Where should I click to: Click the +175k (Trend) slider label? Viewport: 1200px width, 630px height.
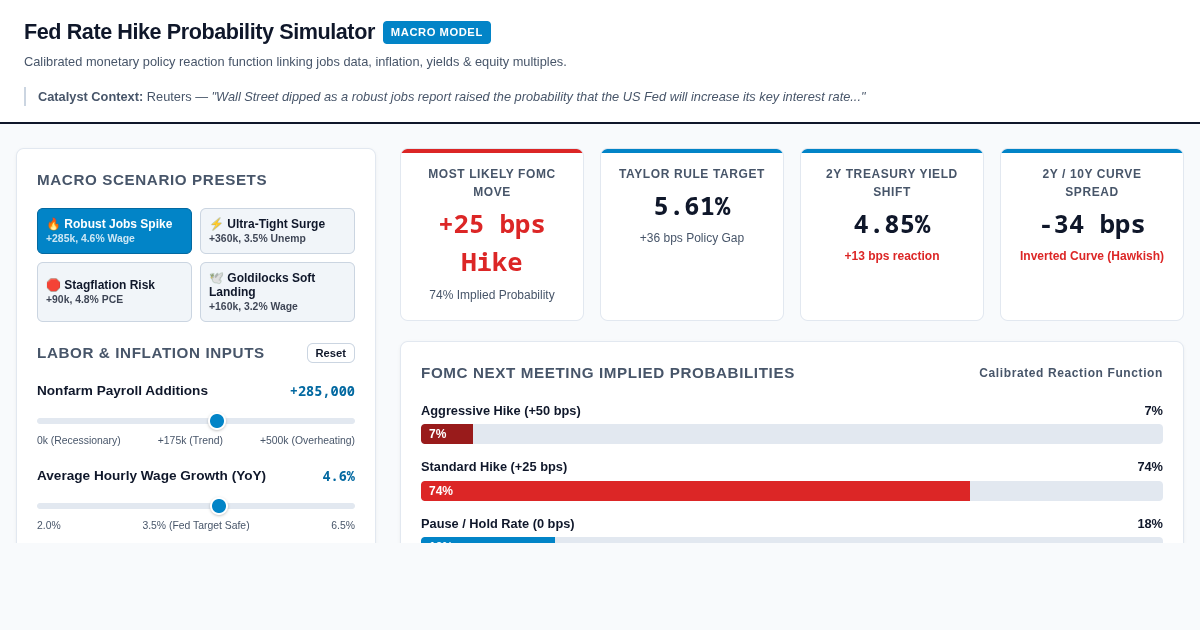pos(190,440)
